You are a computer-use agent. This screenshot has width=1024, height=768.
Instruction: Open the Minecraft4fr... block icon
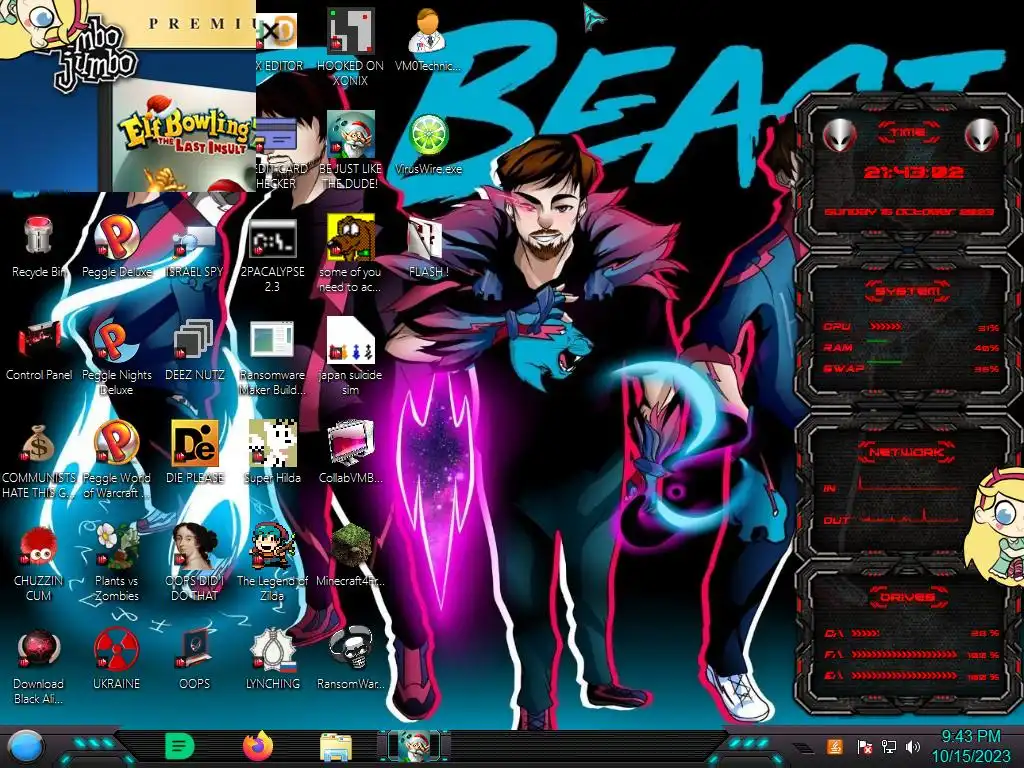[x=350, y=556]
